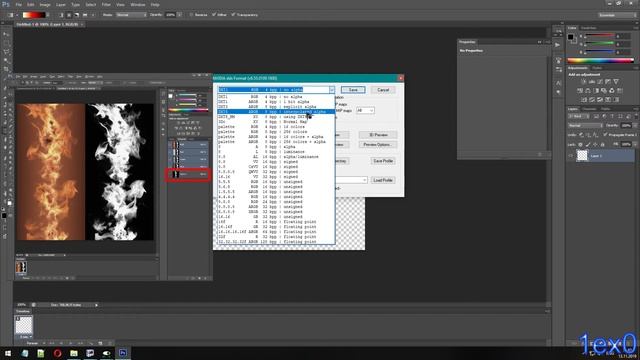Click the Preview Options button
This screenshot has height=360, width=640.
click(x=378, y=144)
